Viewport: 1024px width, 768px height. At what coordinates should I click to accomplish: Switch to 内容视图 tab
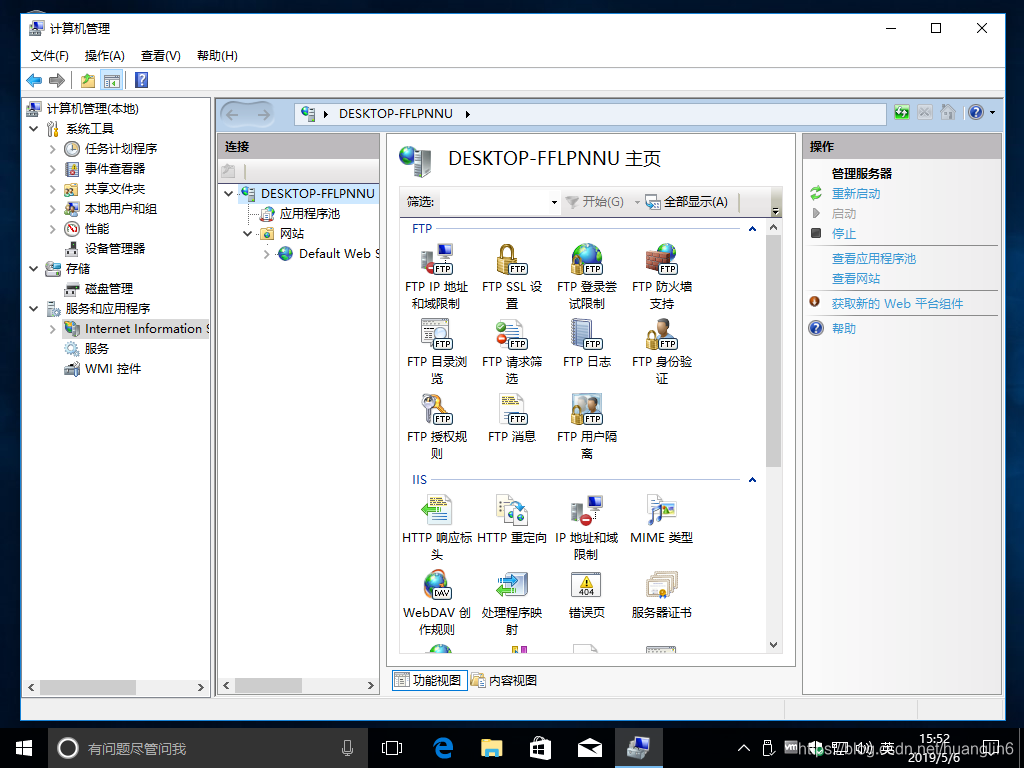click(504, 680)
